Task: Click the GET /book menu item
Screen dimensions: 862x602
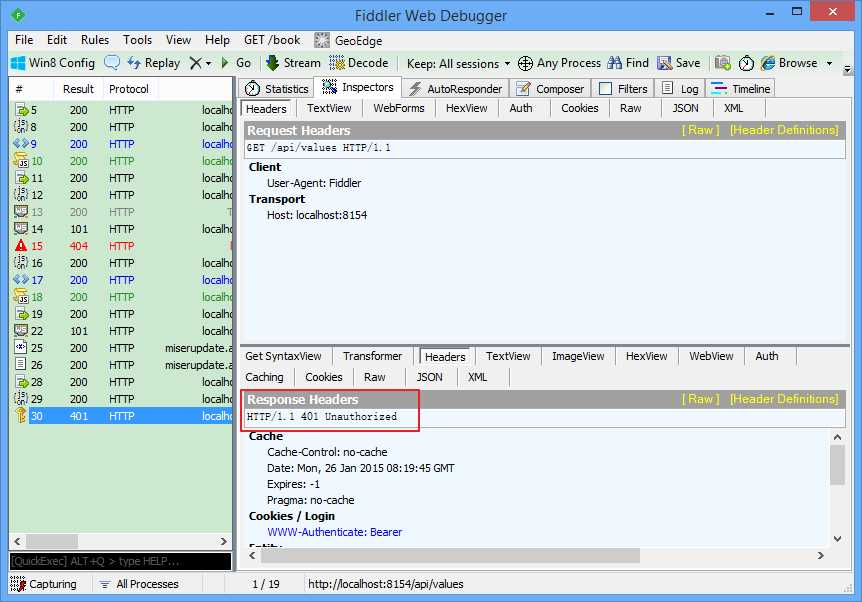Action: point(272,40)
